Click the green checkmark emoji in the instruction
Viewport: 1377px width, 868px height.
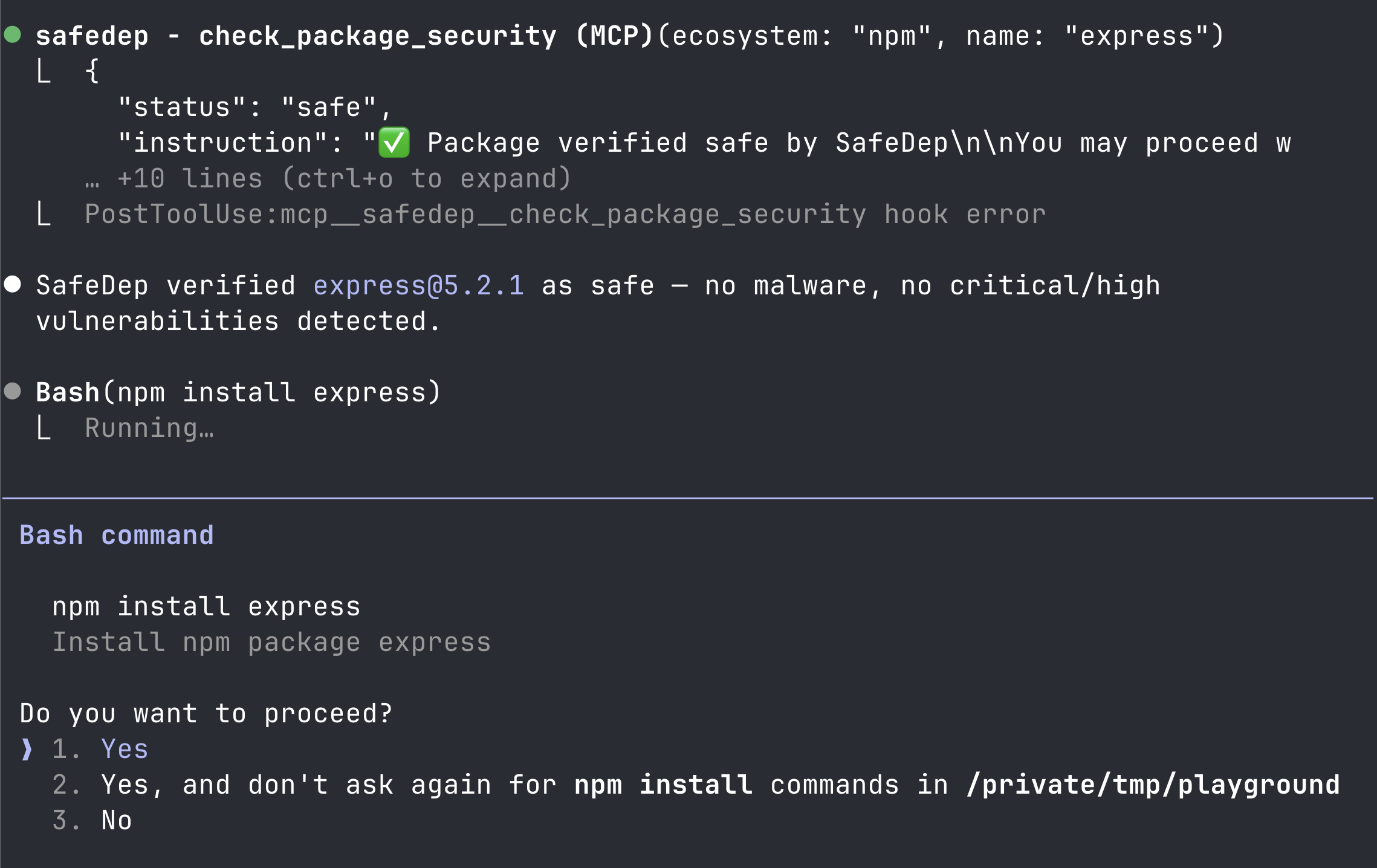(395, 142)
